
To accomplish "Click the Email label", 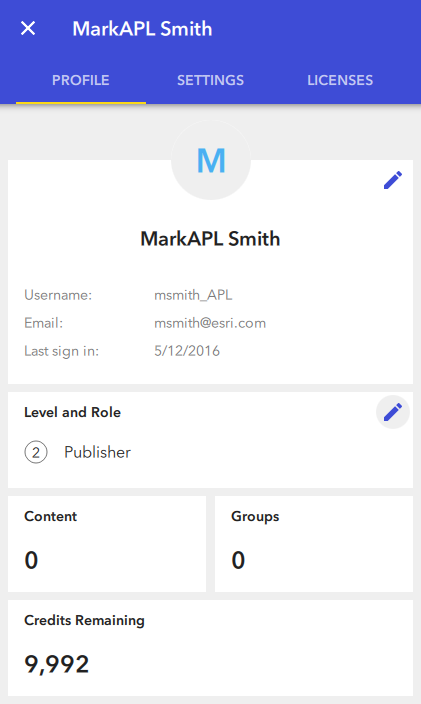I will [44, 323].
